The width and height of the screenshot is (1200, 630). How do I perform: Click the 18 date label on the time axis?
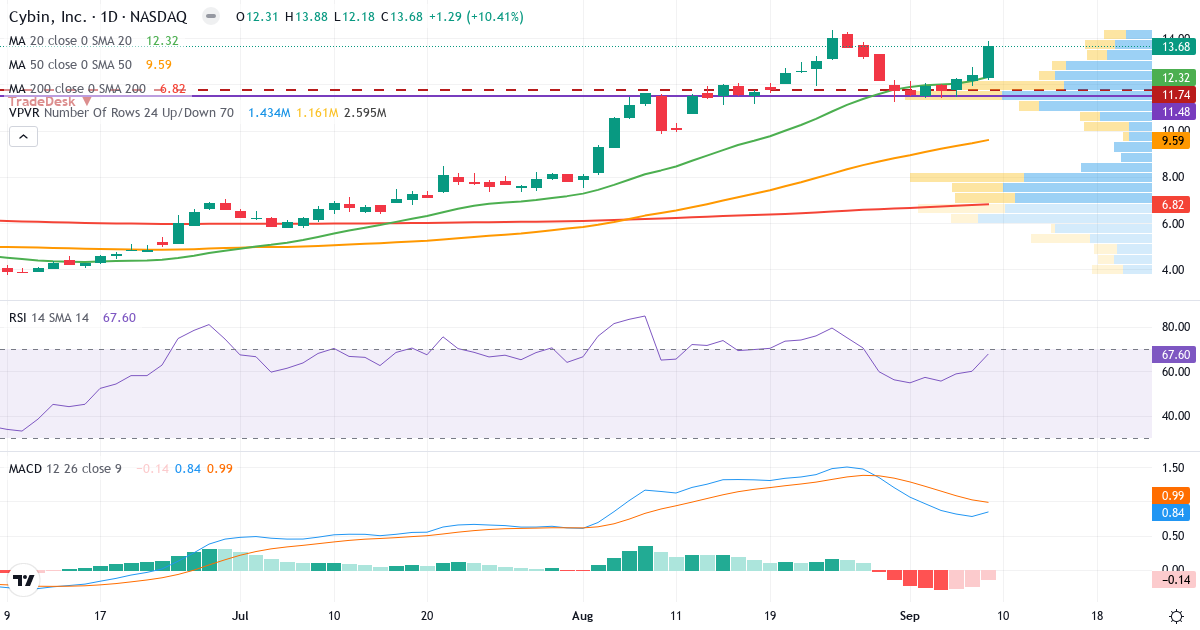click(1099, 617)
